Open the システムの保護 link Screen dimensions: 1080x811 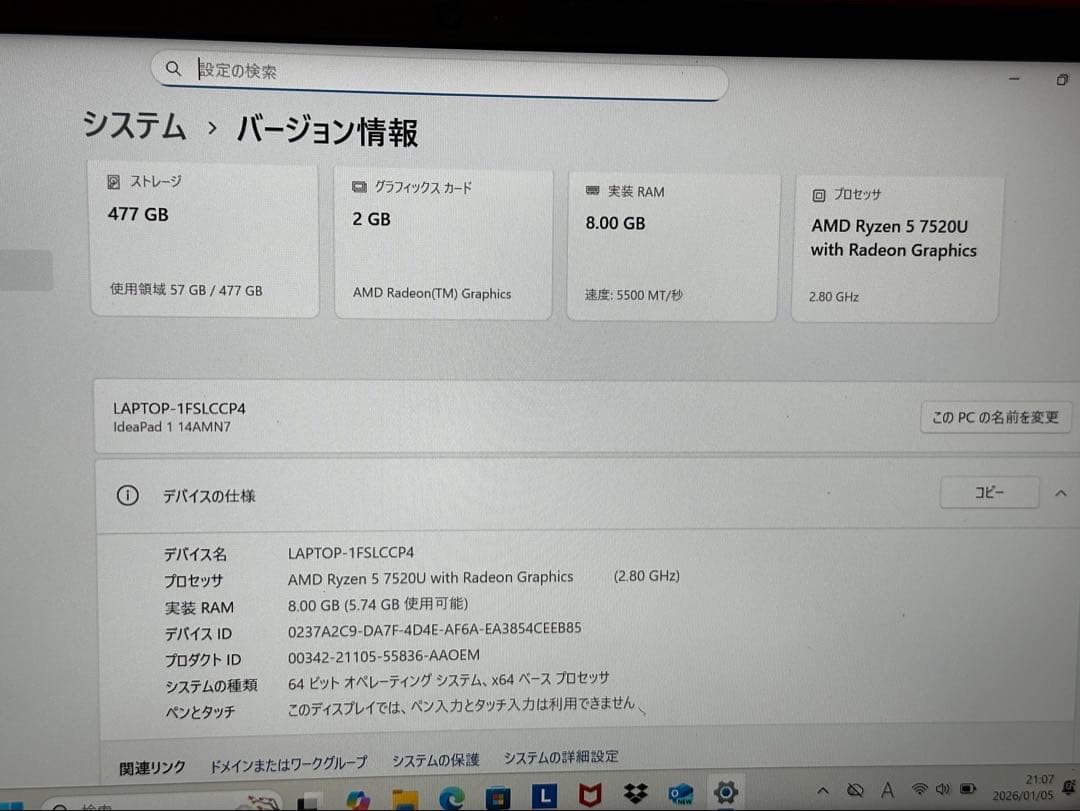coord(437,760)
